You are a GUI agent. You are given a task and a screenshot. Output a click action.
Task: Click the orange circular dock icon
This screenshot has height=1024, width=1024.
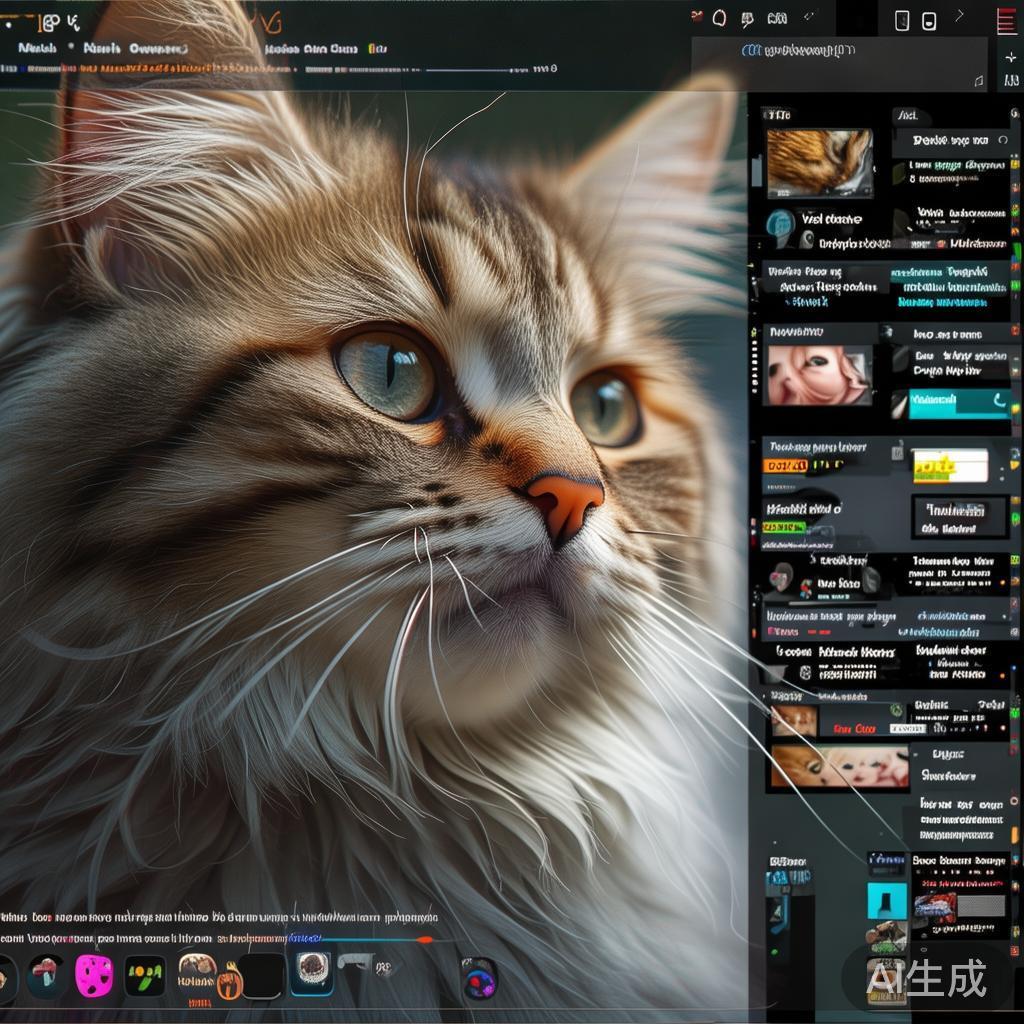tap(229, 984)
